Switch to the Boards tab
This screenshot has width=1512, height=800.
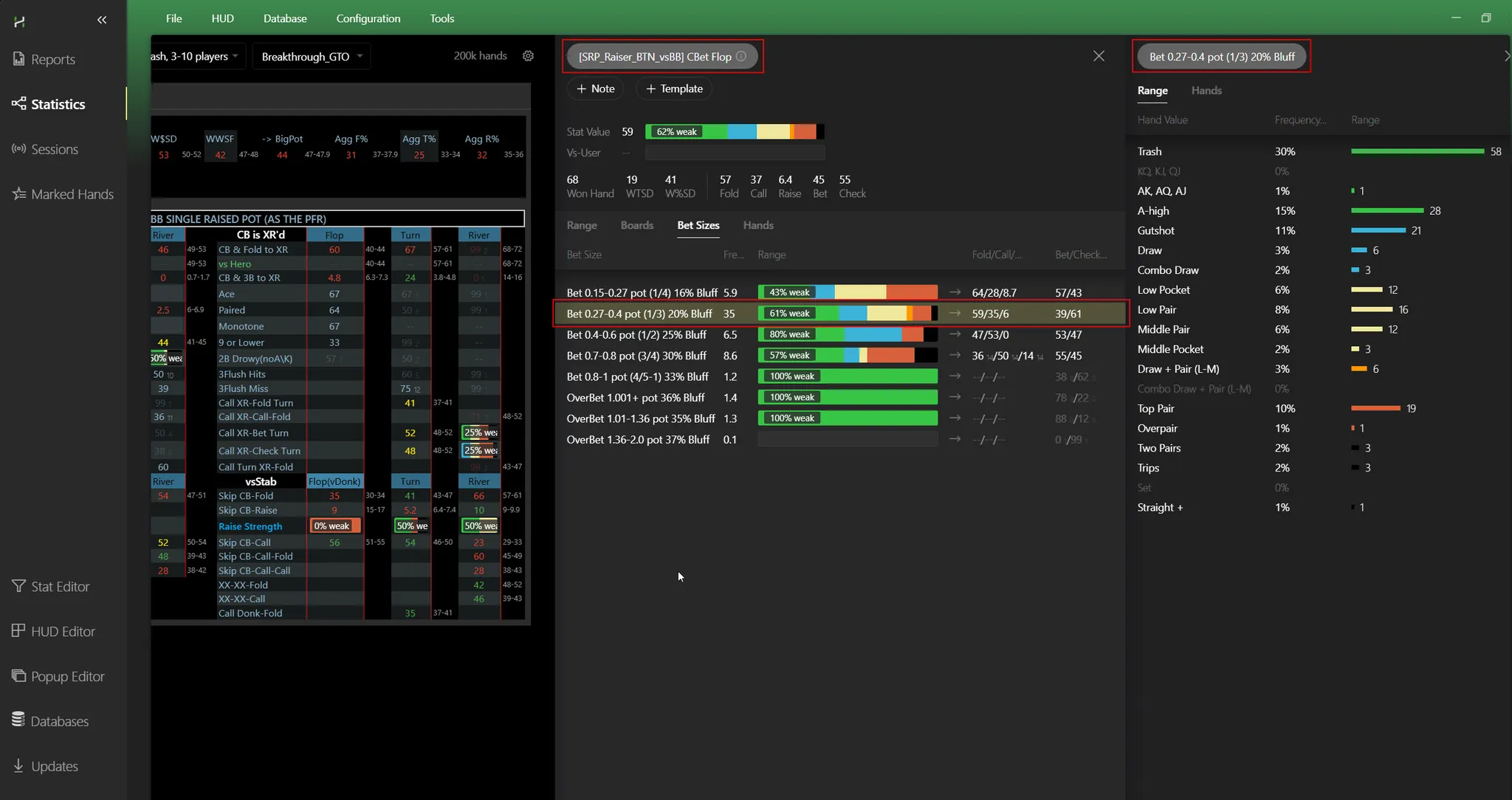636,225
